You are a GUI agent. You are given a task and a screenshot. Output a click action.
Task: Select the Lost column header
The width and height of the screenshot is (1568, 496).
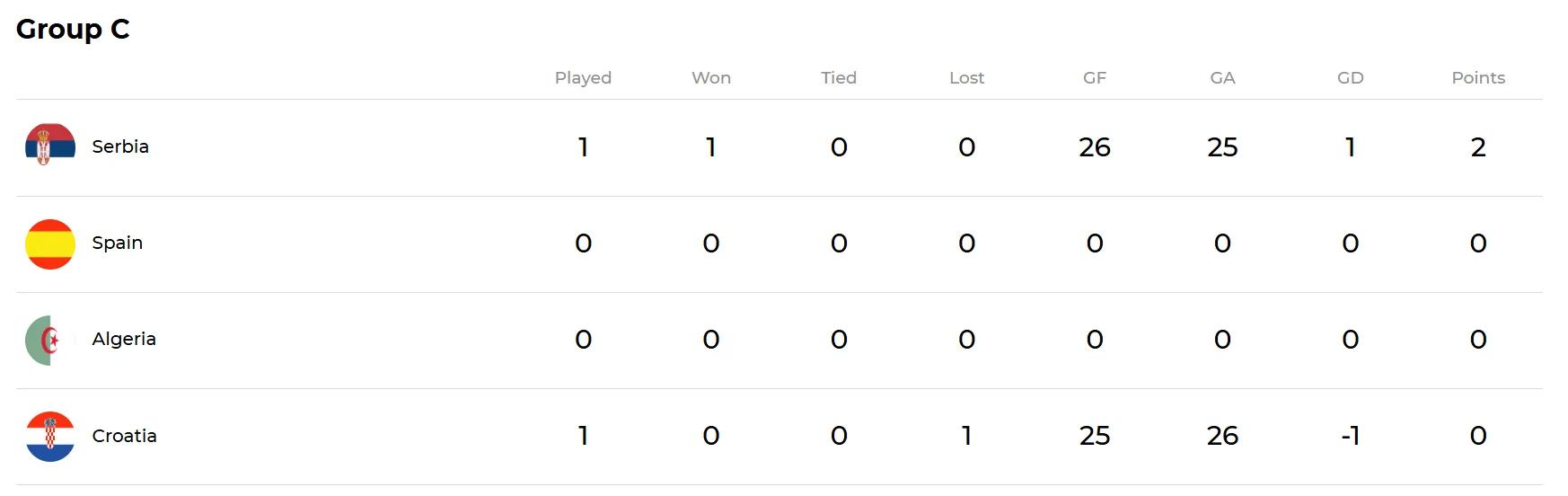click(x=966, y=78)
